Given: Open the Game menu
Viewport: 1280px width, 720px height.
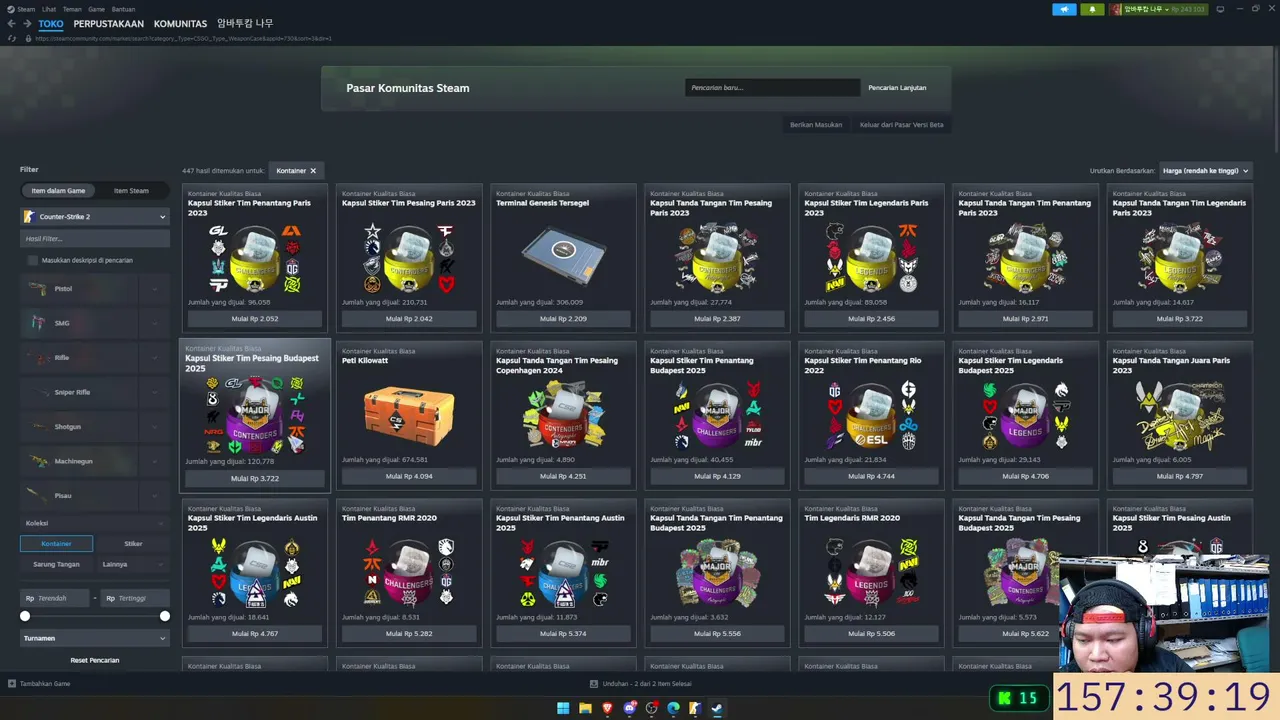Looking at the screenshot, I should (96, 9).
